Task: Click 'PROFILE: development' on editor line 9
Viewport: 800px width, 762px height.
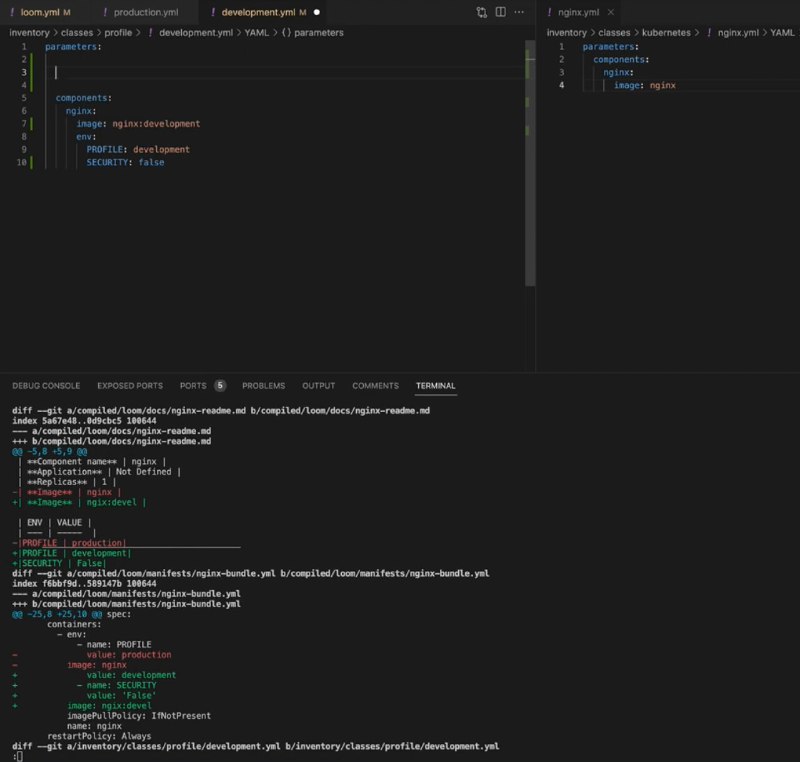Action: (x=138, y=149)
